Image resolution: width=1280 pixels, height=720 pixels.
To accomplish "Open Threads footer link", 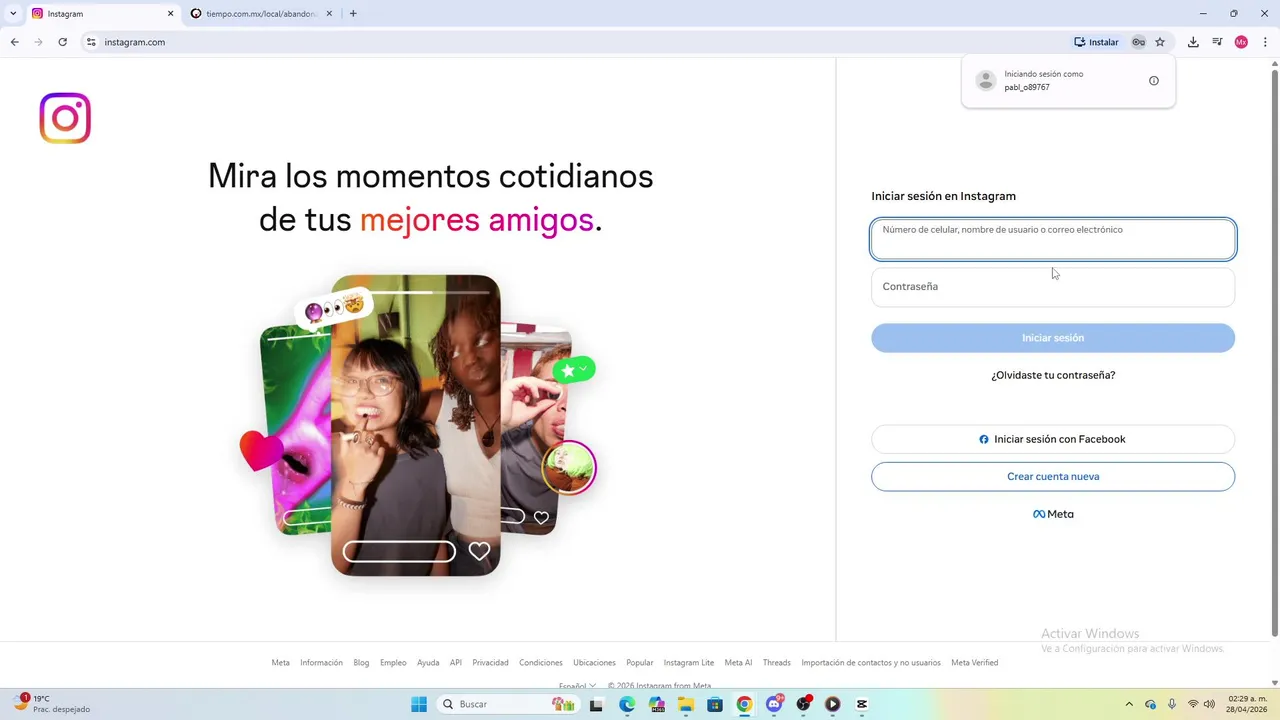I will 777,663.
